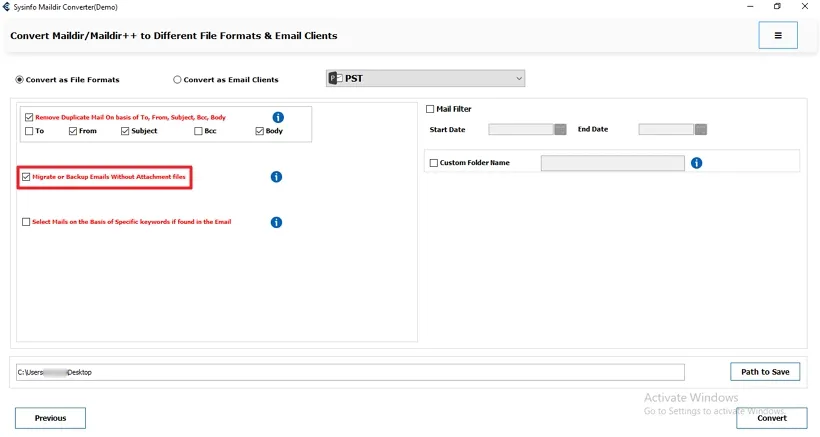Click info icon beside Custom Folder Name

(696, 163)
